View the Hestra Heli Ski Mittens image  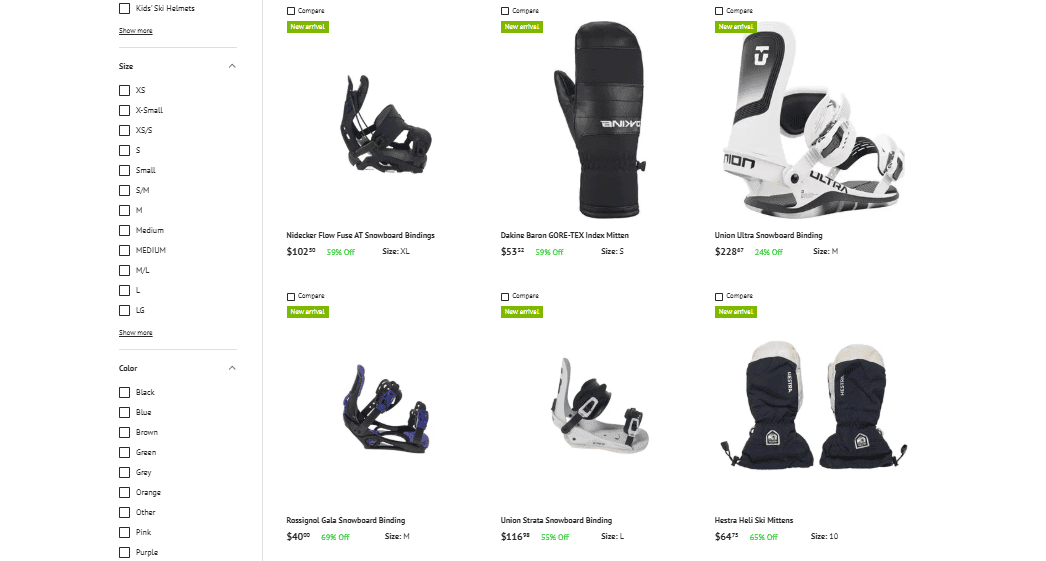coord(814,405)
